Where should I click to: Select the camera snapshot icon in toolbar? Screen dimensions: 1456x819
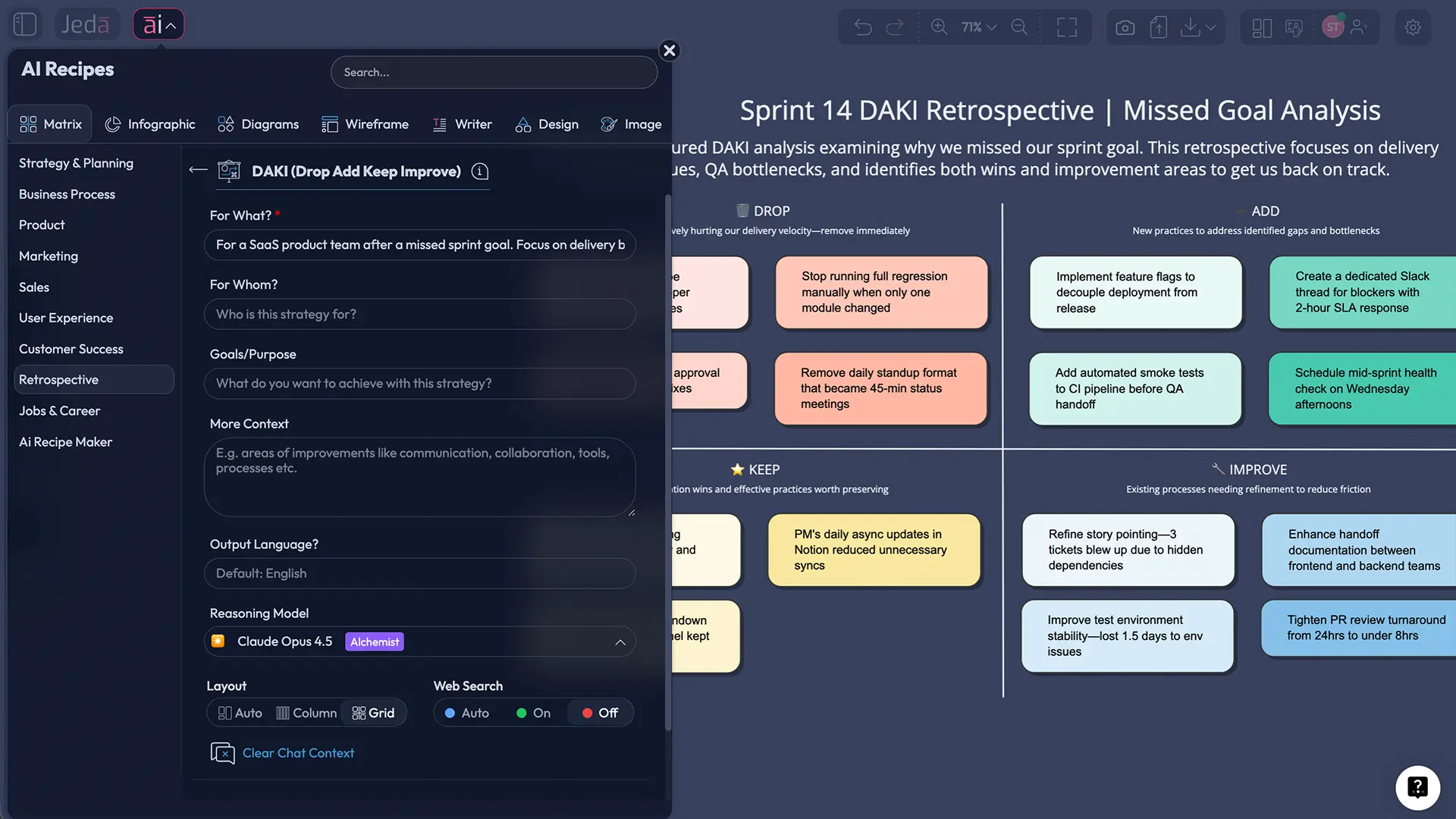pyautogui.click(x=1125, y=27)
